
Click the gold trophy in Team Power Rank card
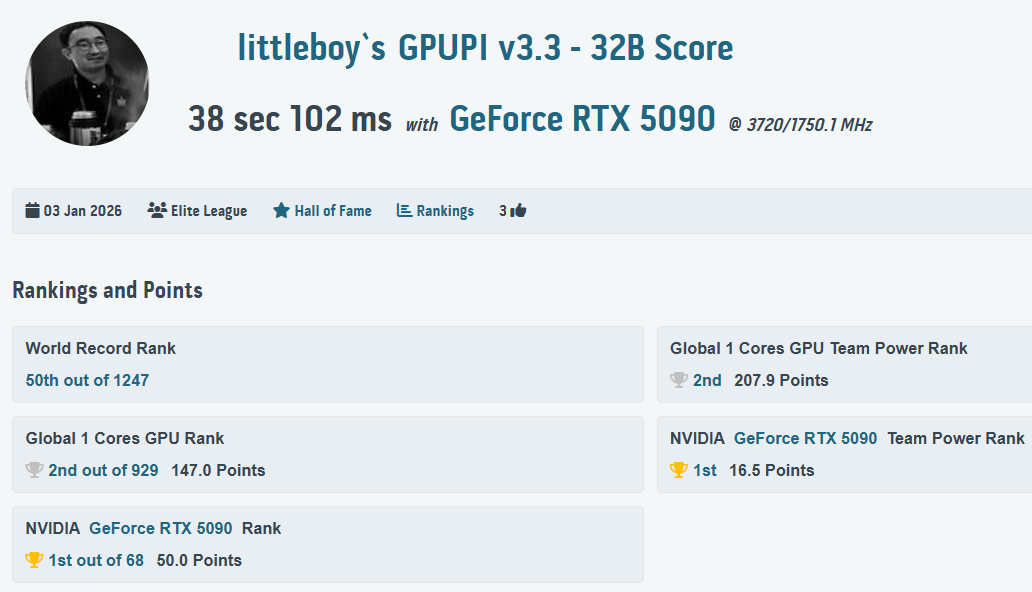coord(679,470)
